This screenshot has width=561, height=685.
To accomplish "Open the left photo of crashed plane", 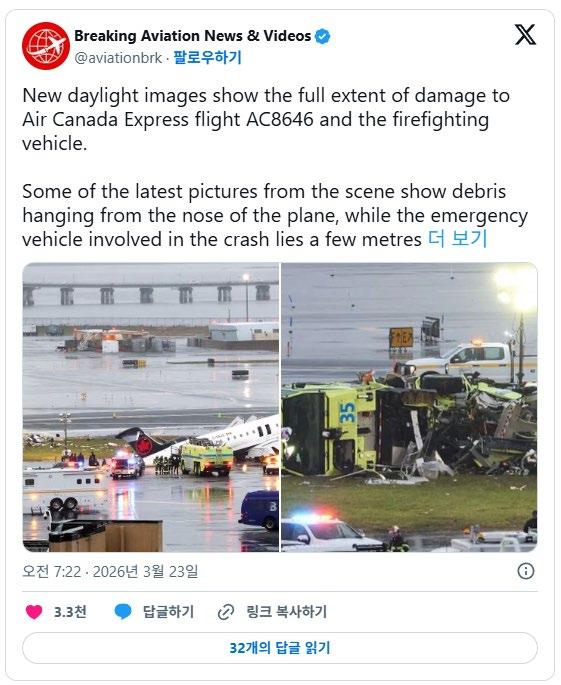I will (x=151, y=407).
